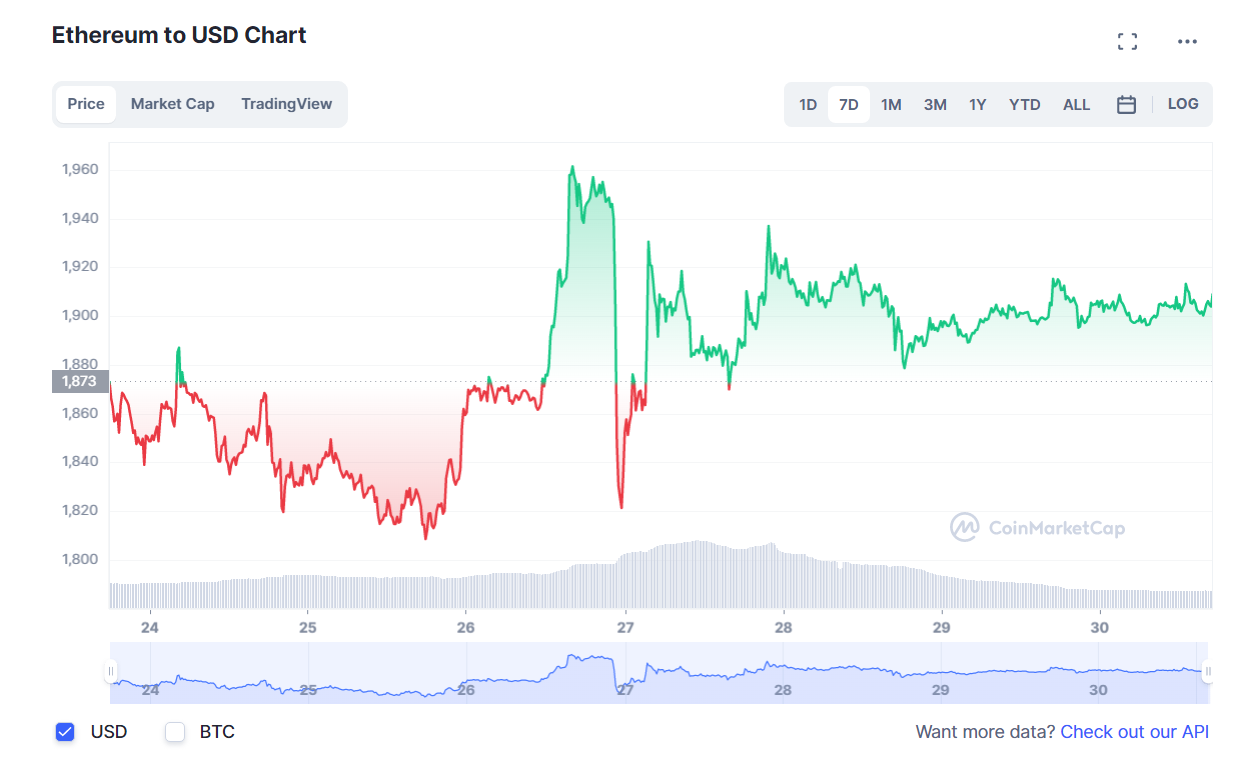Follow the 'Check out our API' link

click(1134, 732)
